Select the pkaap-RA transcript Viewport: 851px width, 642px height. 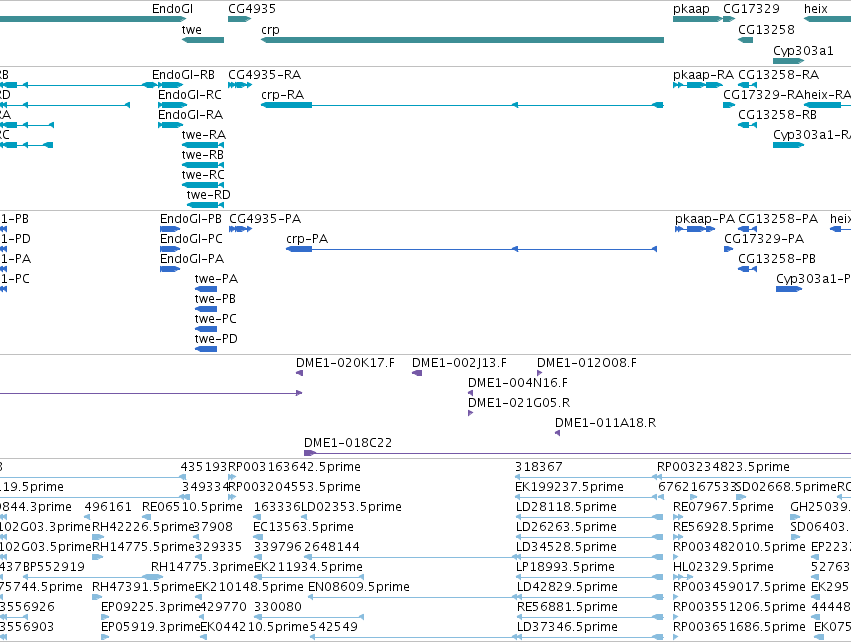pyautogui.click(x=698, y=85)
